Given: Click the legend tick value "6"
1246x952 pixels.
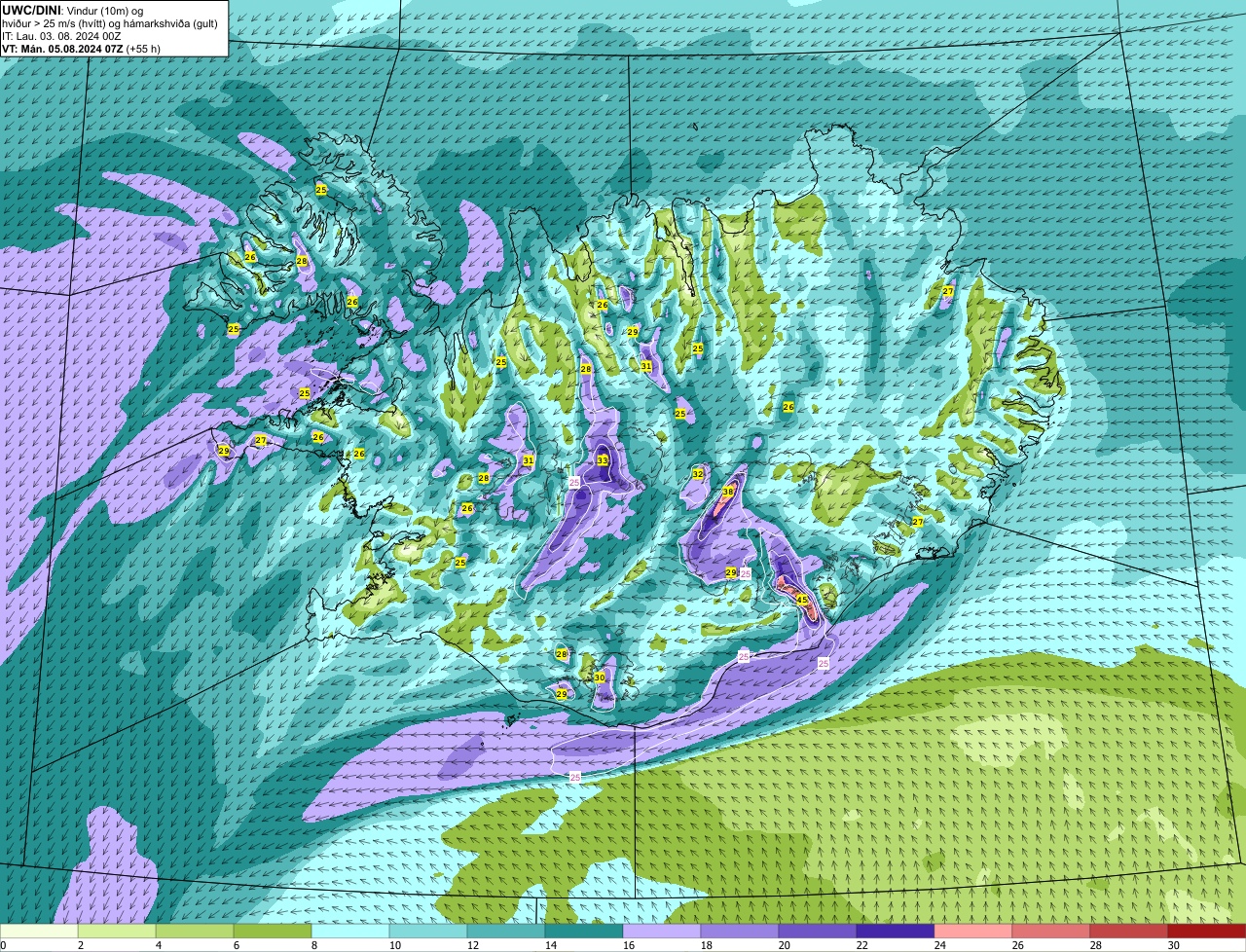Looking at the screenshot, I should (x=237, y=945).
